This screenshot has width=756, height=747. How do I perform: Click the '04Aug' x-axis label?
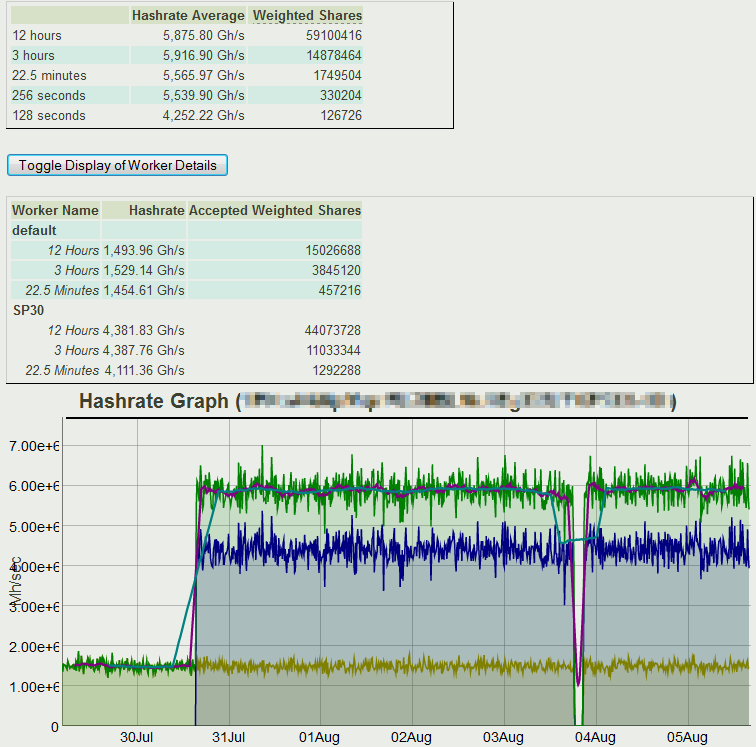[595, 737]
